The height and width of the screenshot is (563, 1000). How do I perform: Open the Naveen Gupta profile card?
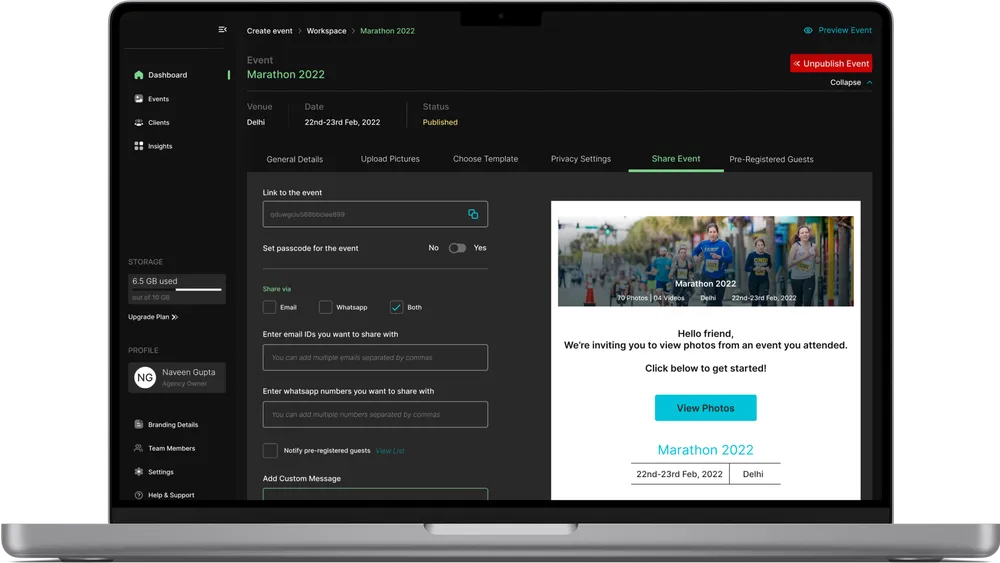(177, 377)
